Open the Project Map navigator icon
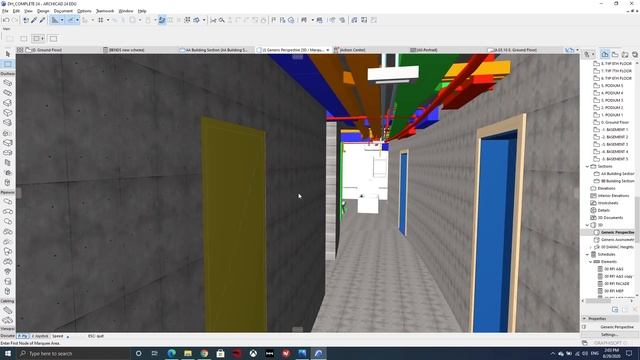Screen dimensions: 640x360 [605, 54]
